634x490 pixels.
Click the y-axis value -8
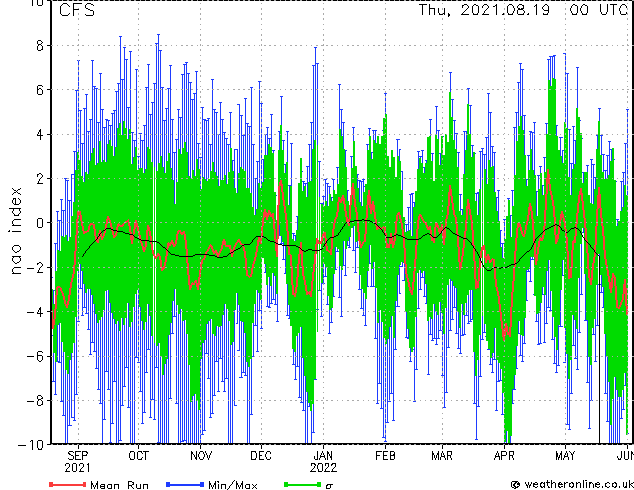(x=35, y=401)
